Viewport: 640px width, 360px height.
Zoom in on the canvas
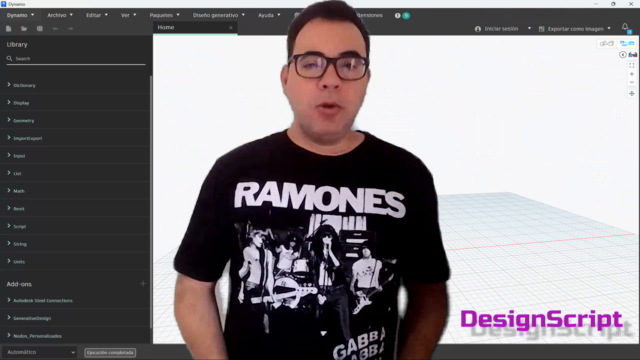(x=632, y=74)
